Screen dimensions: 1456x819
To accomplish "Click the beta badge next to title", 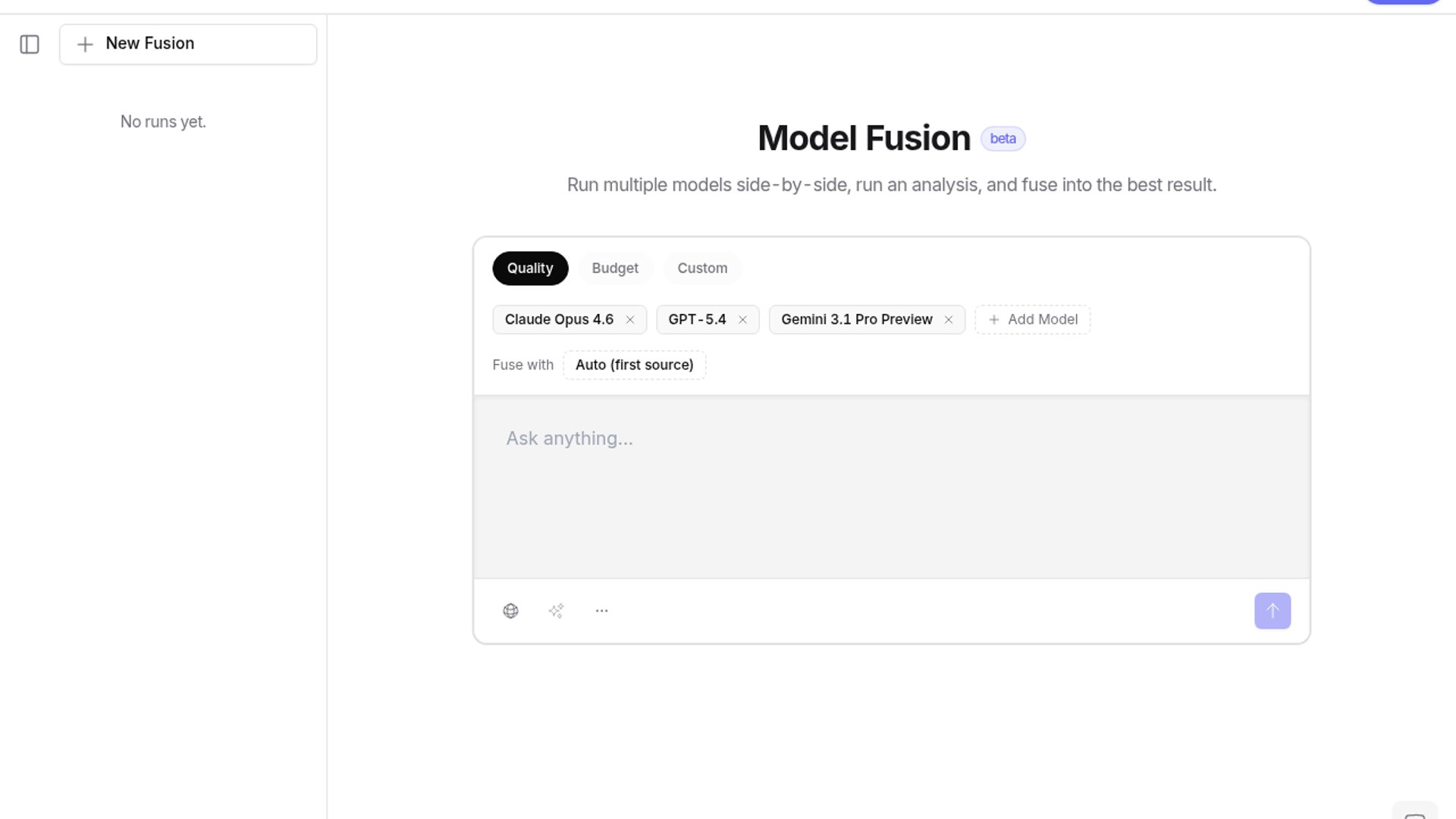I will point(1003,139).
